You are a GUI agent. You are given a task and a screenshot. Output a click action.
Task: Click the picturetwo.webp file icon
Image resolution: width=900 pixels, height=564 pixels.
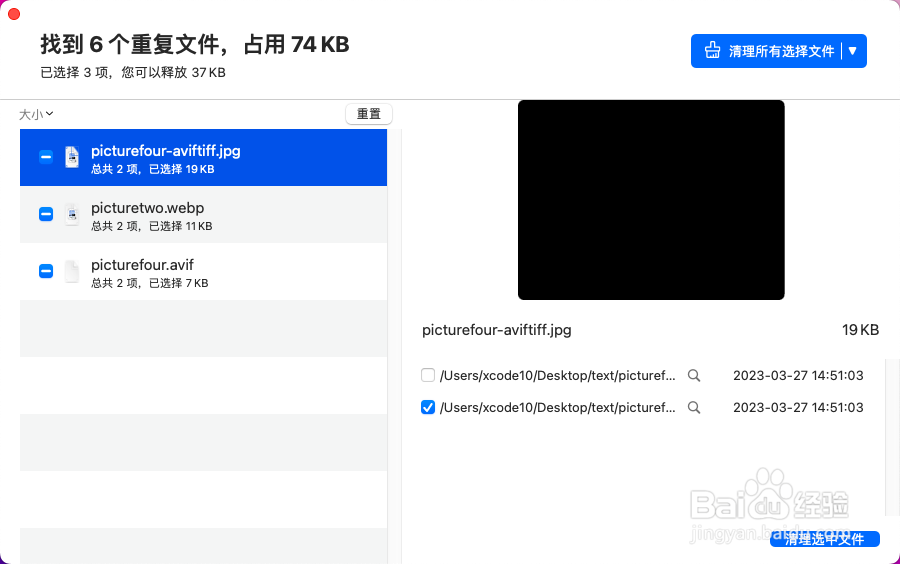click(x=72, y=214)
